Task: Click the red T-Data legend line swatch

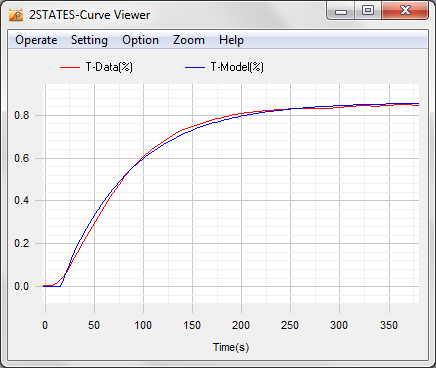Action: click(70, 67)
